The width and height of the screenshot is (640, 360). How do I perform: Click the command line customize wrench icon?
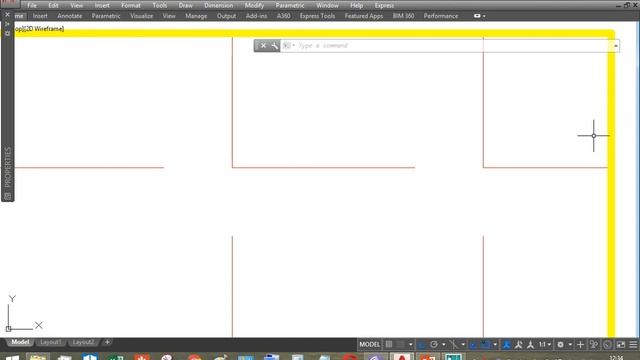click(274, 46)
